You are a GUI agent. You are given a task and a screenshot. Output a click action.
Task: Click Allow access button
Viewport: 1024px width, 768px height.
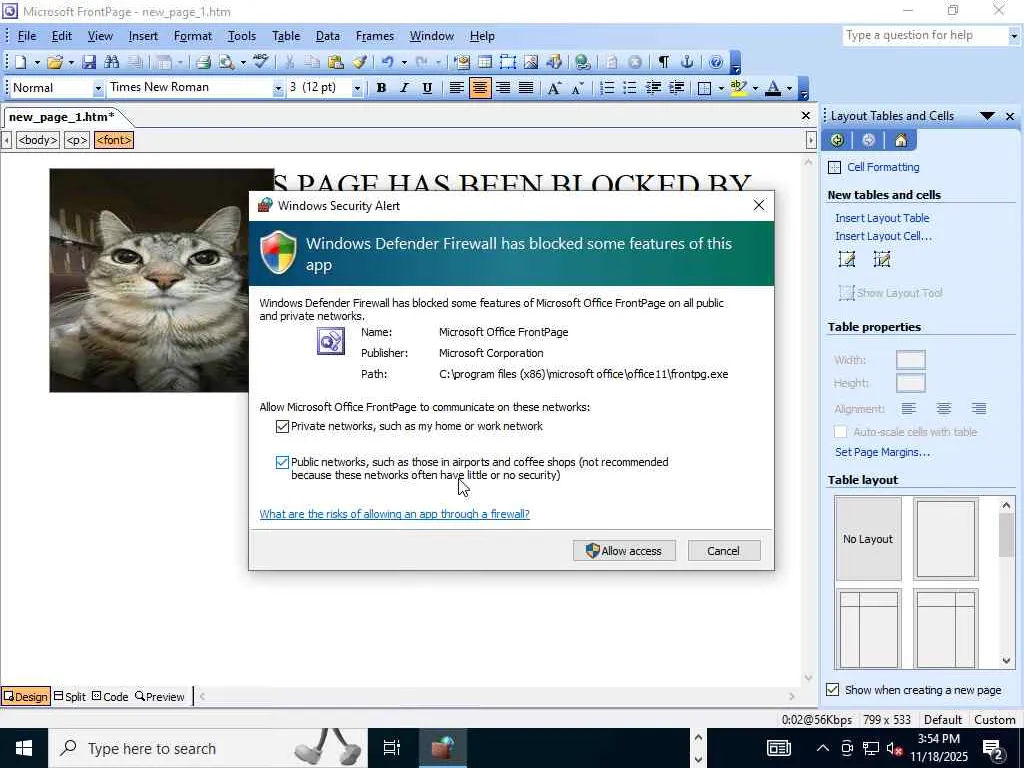pyautogui.click(x=624, y=551)
